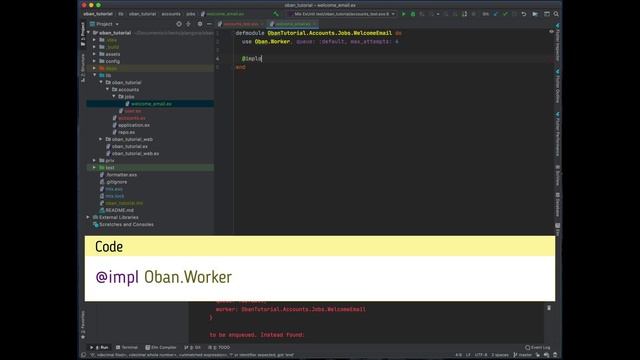Open the Mix ExUnit run configuration dropdown
This screenshot has width=640, height=360.
pyautogui.click(x=341, y=14)
